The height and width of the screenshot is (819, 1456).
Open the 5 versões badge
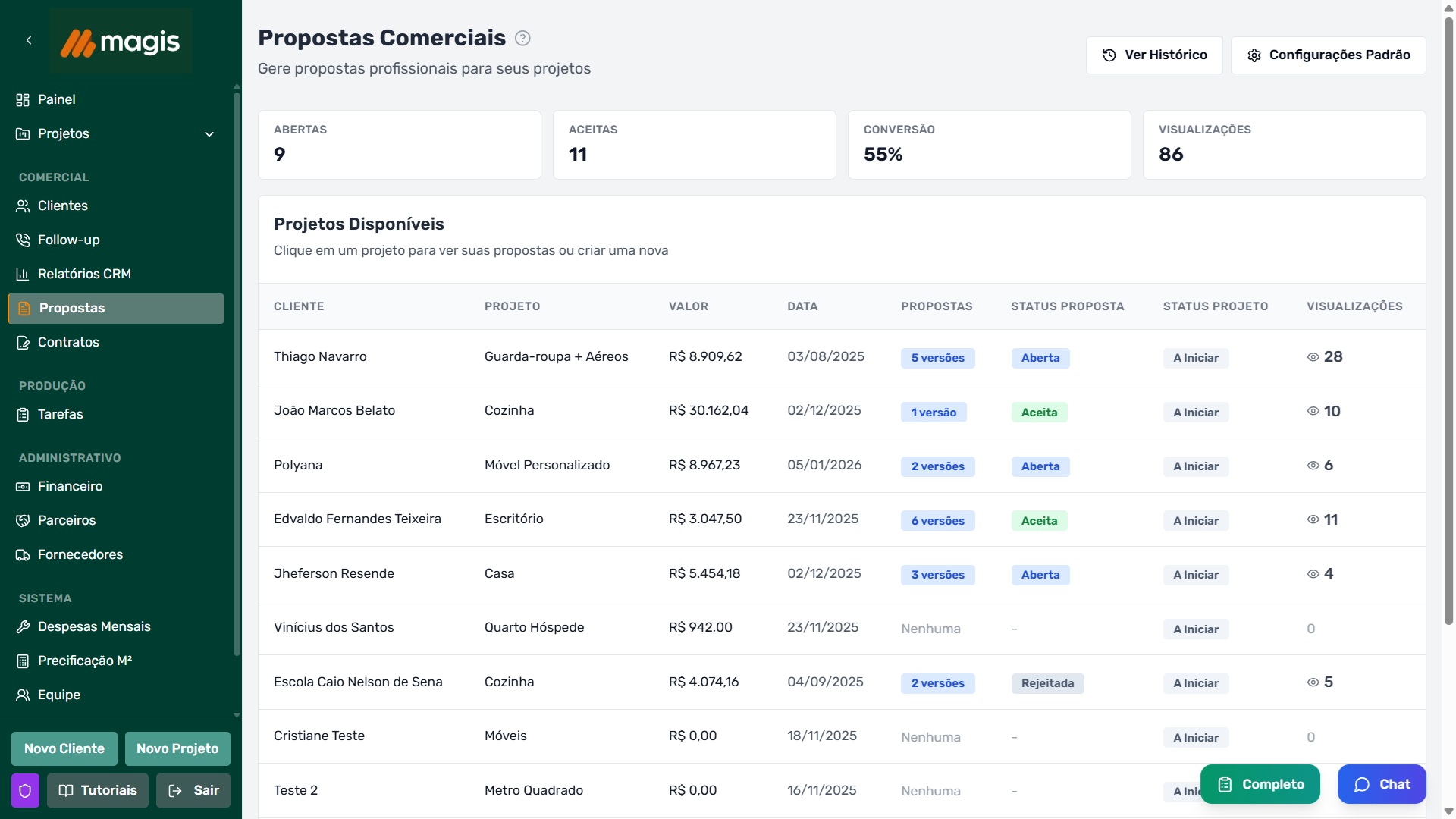pos(937,358)
